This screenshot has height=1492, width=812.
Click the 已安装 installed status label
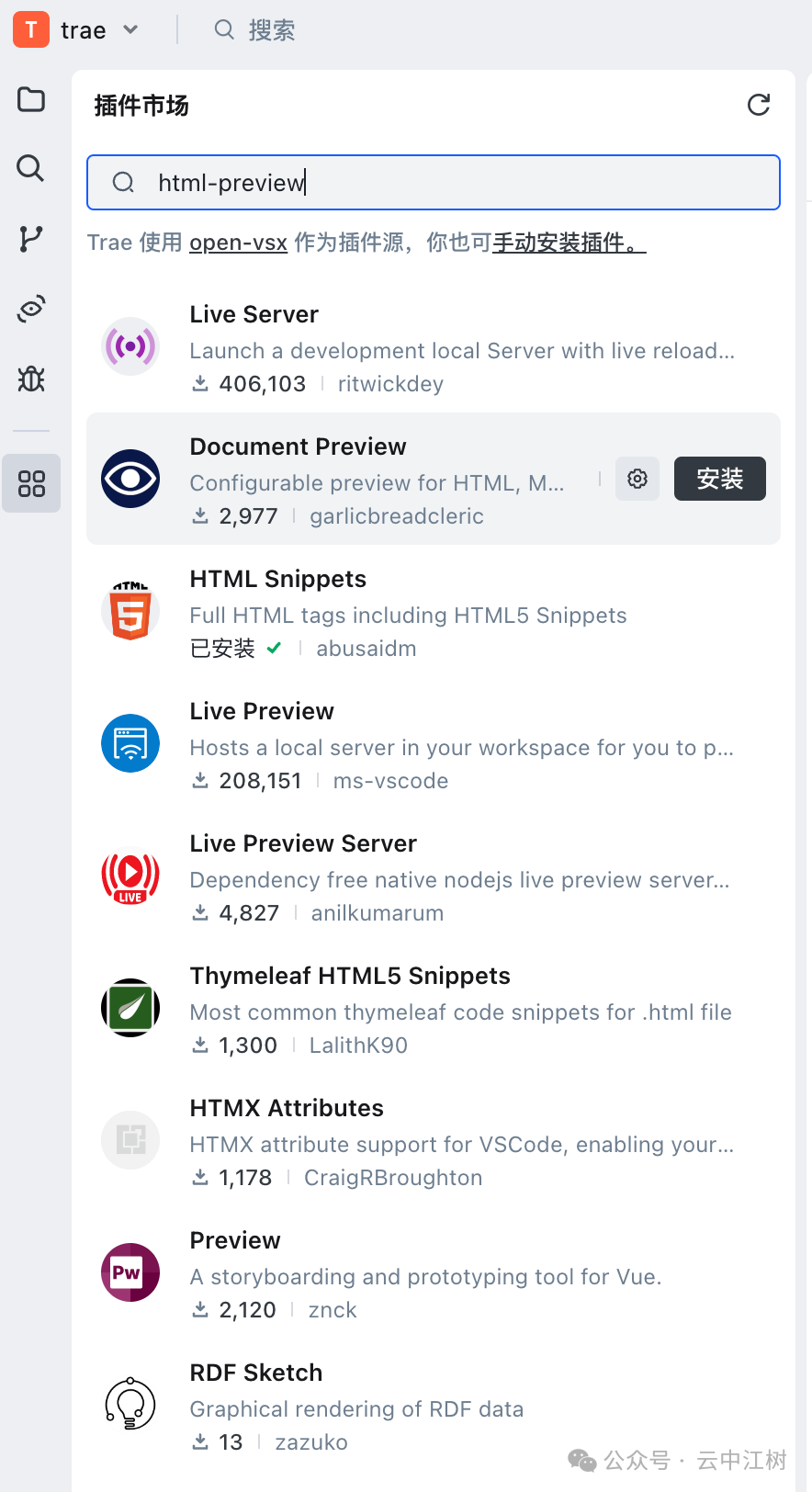(x=222, y=649)
